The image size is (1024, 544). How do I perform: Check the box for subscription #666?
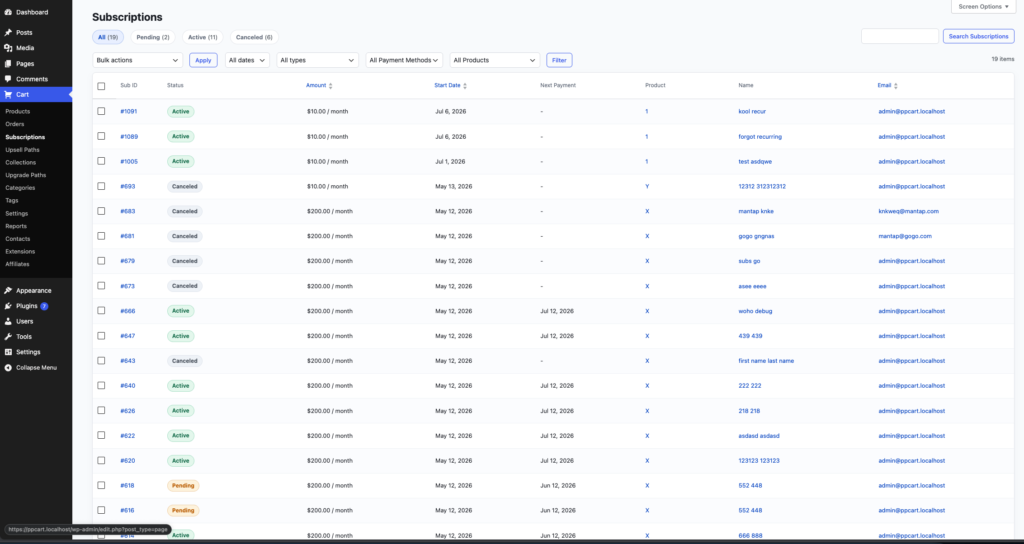point(101,310)
